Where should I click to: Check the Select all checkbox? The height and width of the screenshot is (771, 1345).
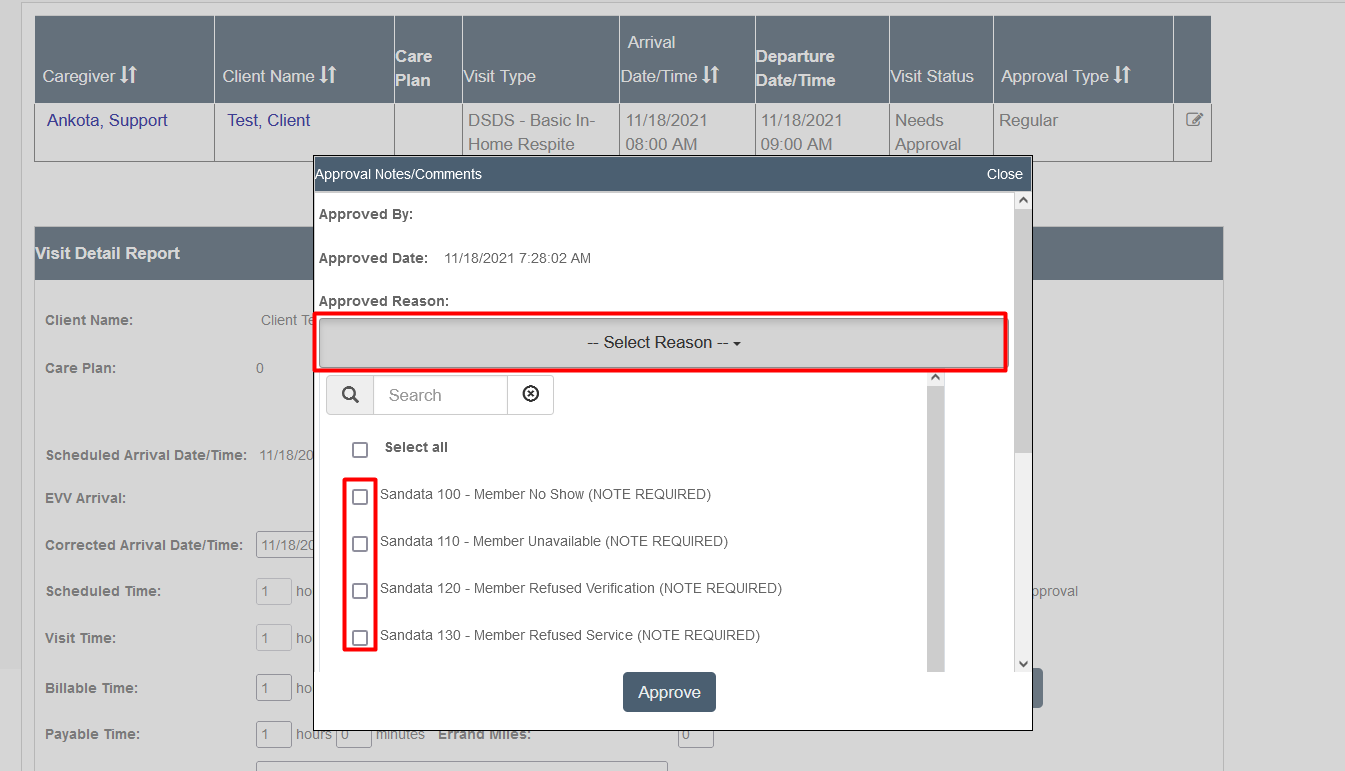pyautogui.click(x=360, y=449)
